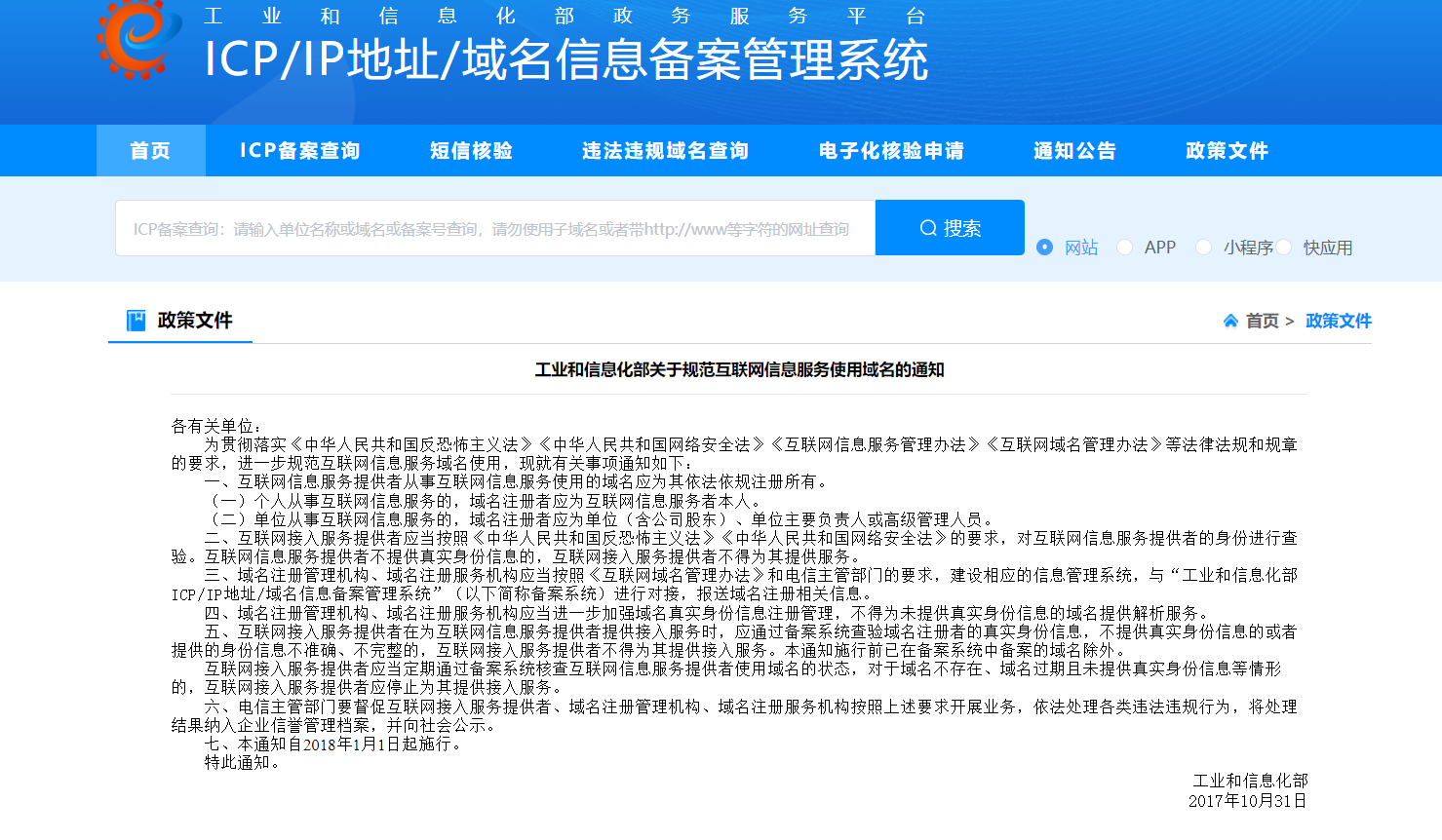This screenshot has width=1442, height=840.
Task: Click the 政策文件 section heading tab
Action: click(x=195, y=321)
